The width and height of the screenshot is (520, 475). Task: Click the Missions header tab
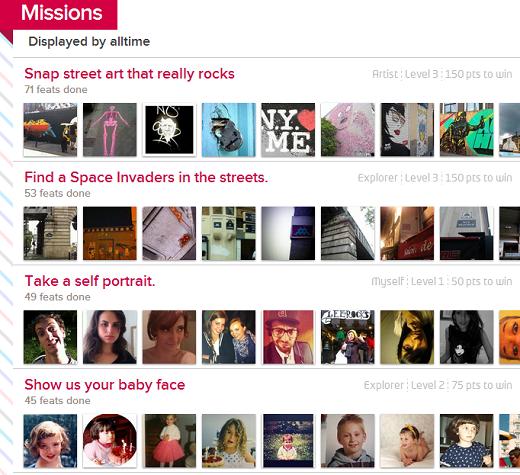[62, 13]
